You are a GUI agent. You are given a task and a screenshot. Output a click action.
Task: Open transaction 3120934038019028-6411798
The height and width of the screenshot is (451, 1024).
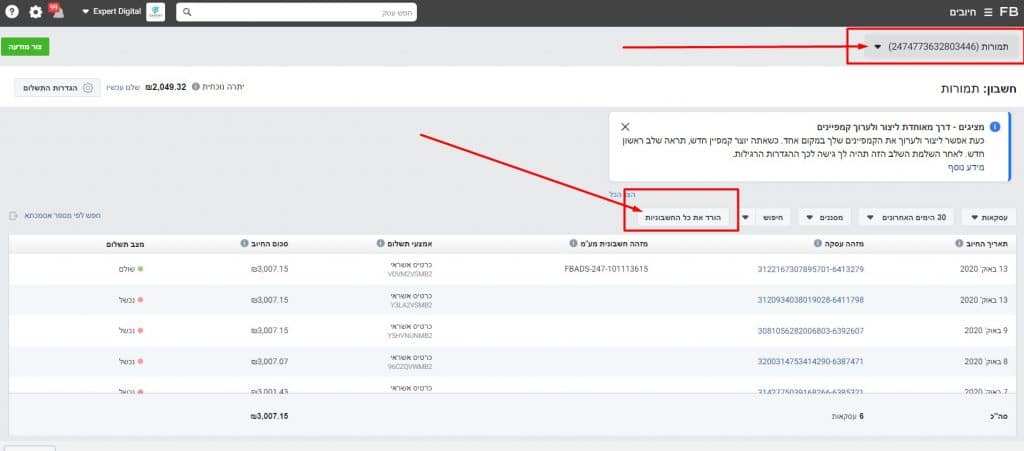810,300
